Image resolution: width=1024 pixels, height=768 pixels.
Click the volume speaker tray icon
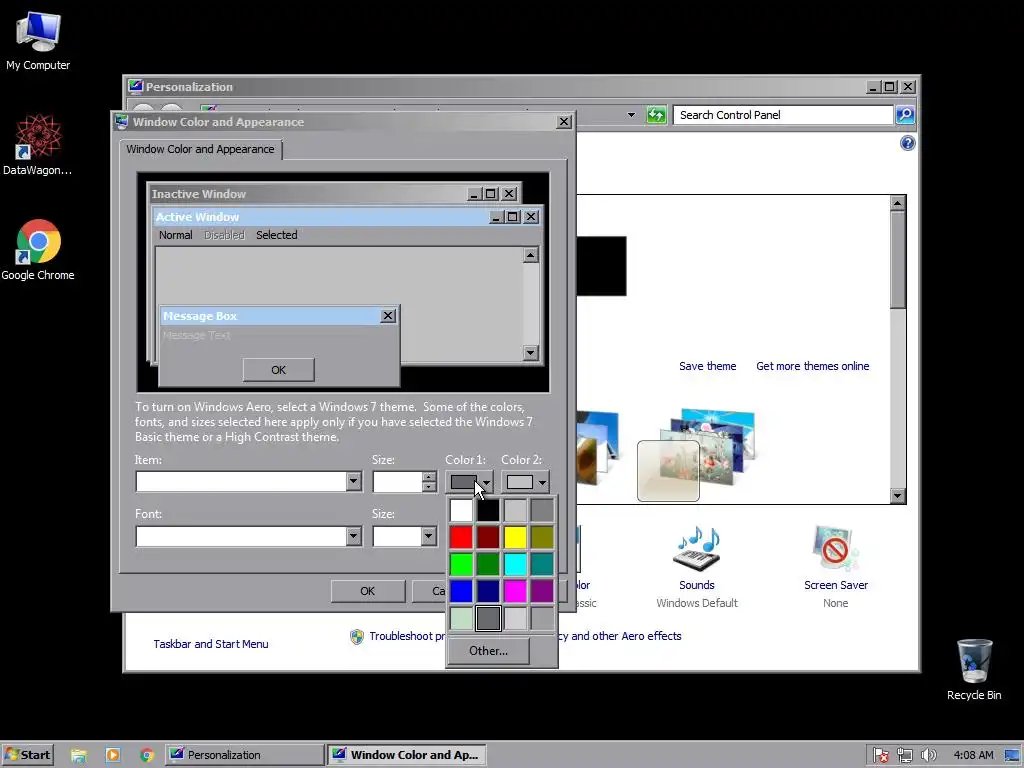click(x=928, y=755)
